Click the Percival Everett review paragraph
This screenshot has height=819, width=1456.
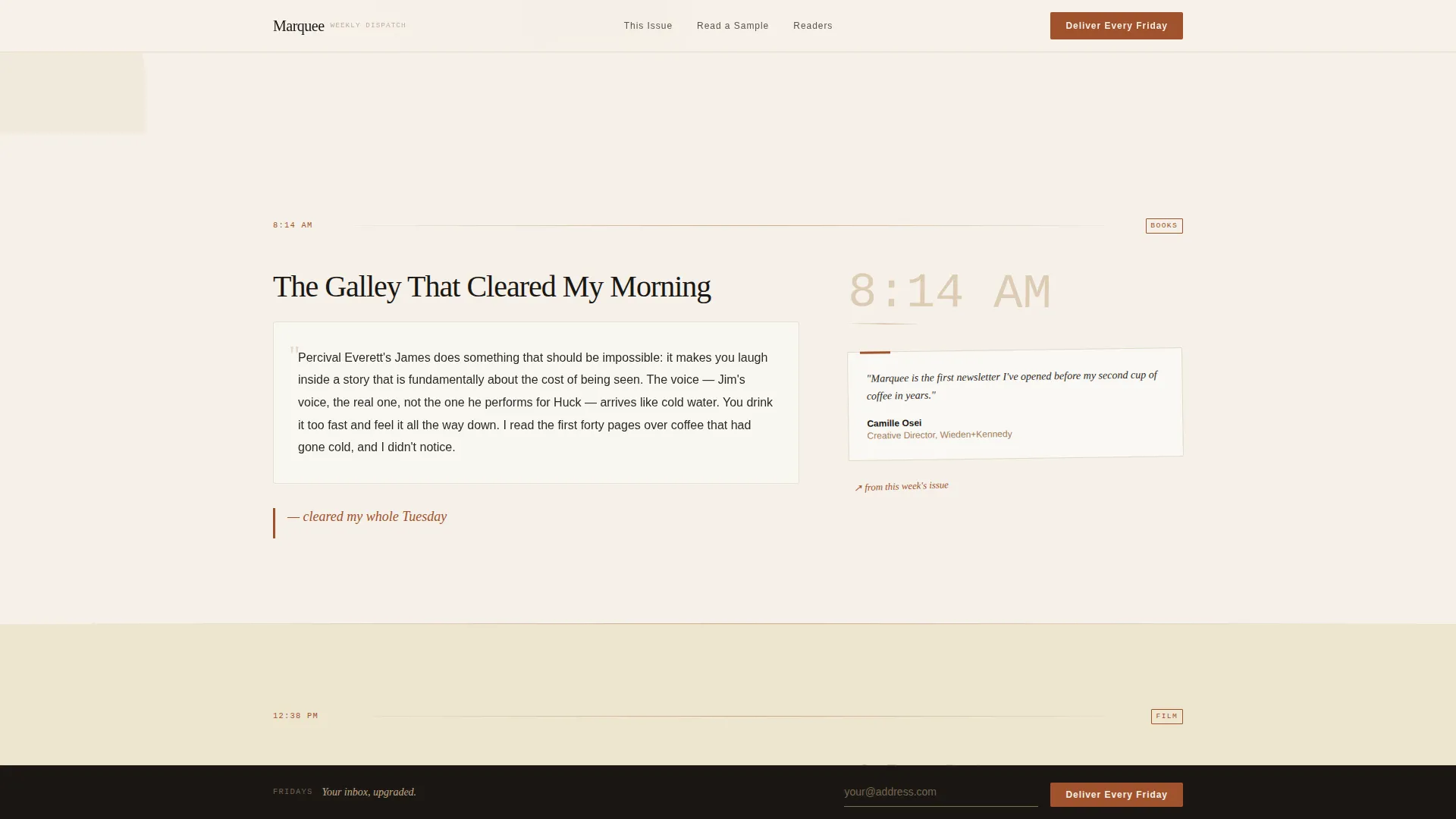pyautogui.click(x=536, y=403)
